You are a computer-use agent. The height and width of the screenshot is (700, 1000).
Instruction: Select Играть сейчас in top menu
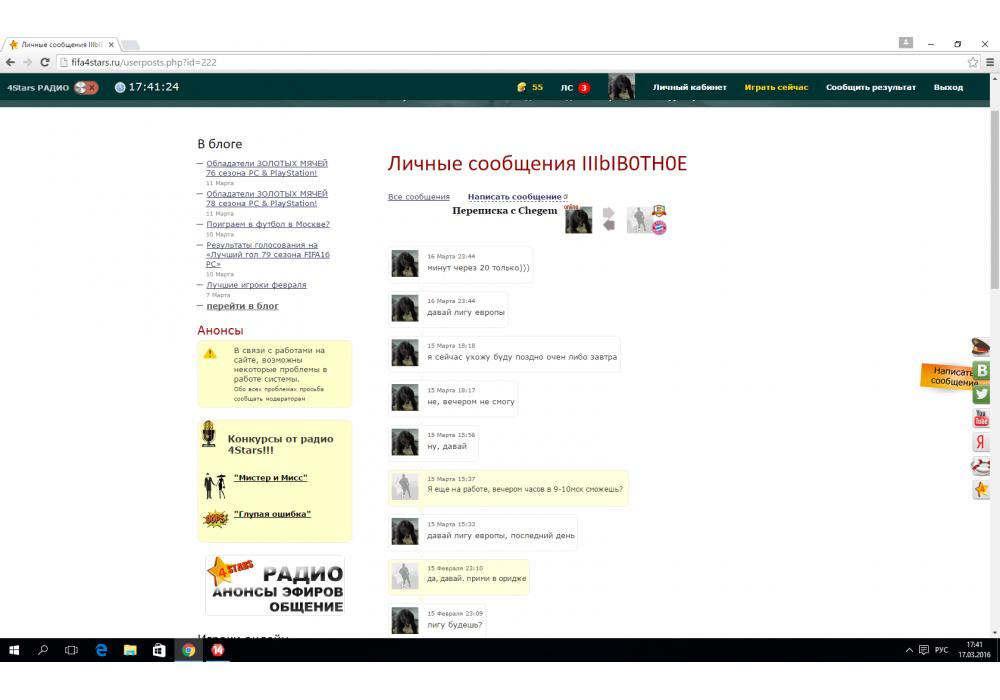click(776, 87)
